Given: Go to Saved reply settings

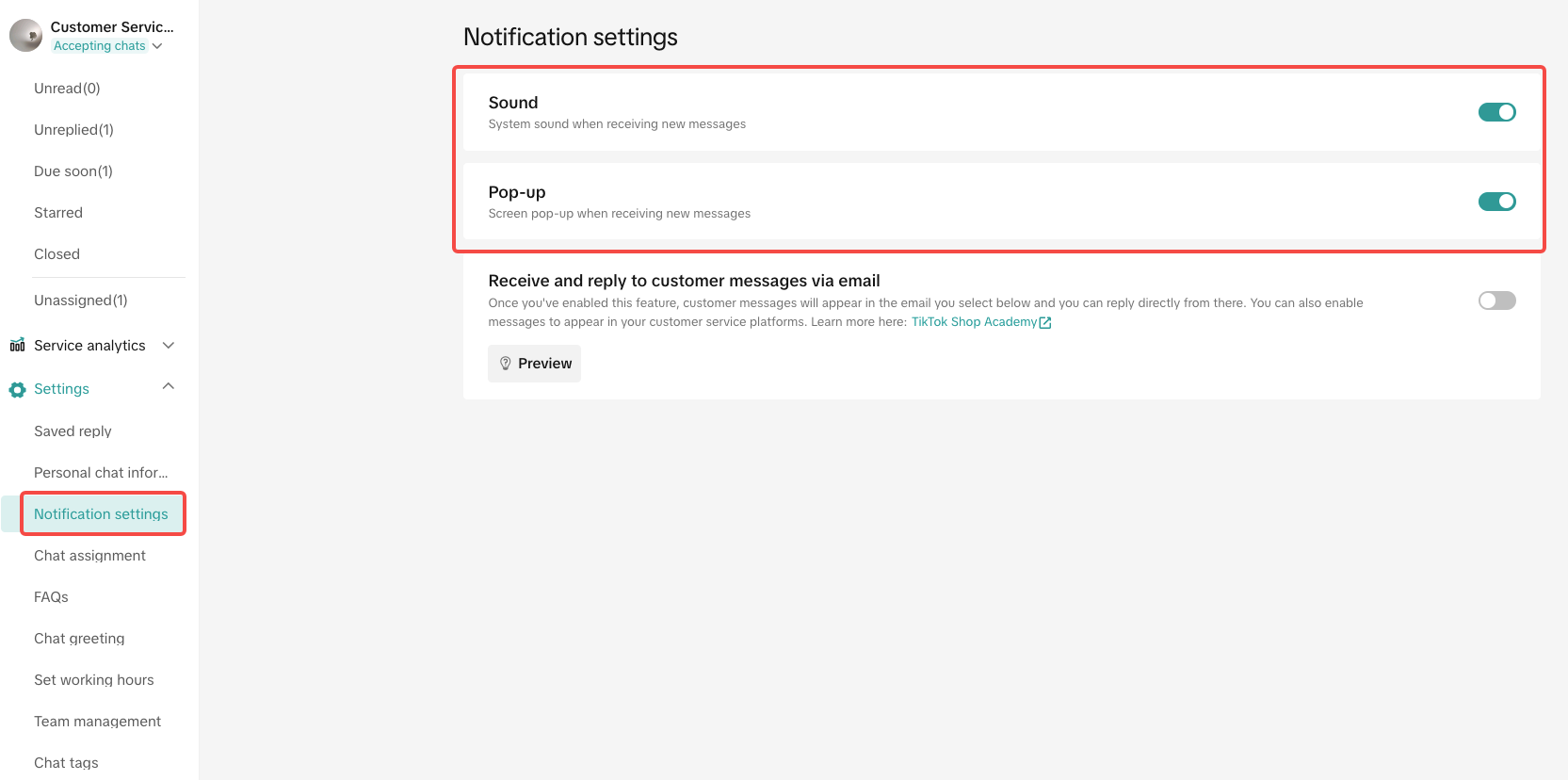Looking at the screenshot, I should coord(73,431).
